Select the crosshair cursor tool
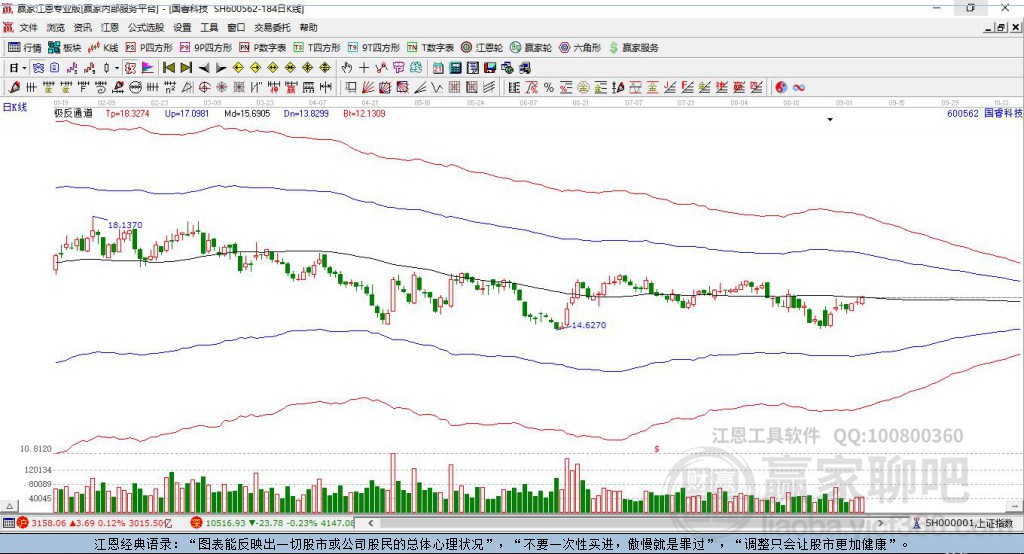Screen dimensions: 1024x554 pos(364,68)
